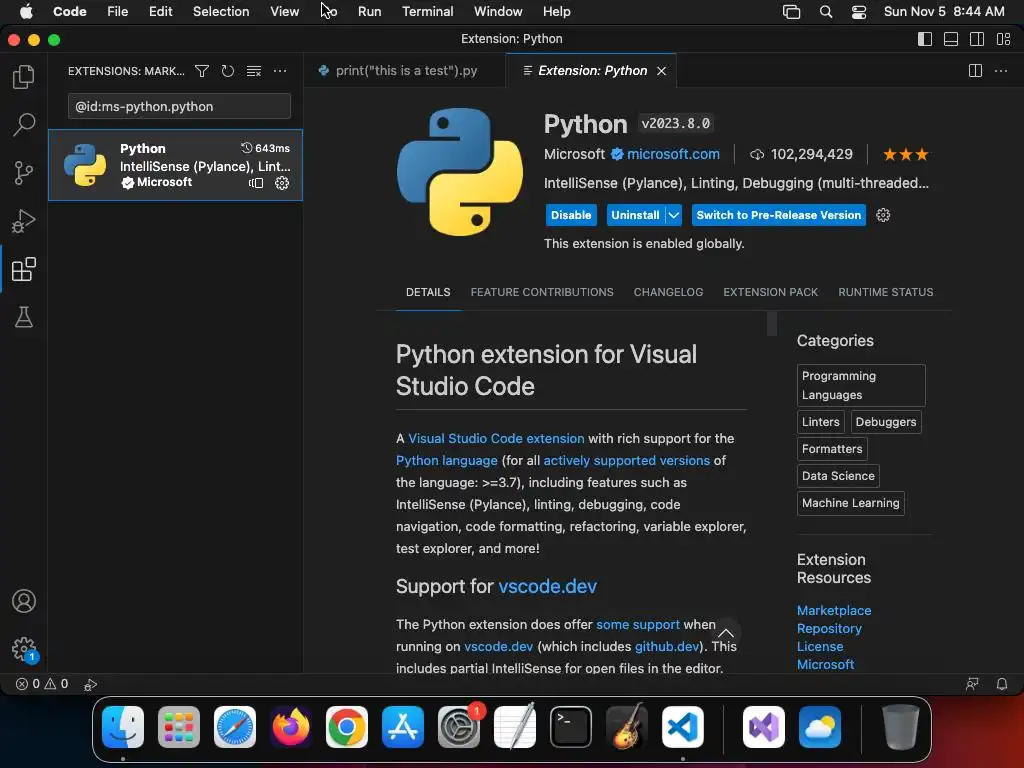Toggle the bottom panel layout button
This screenshot has width=1024, height=768.
point(951,39)
